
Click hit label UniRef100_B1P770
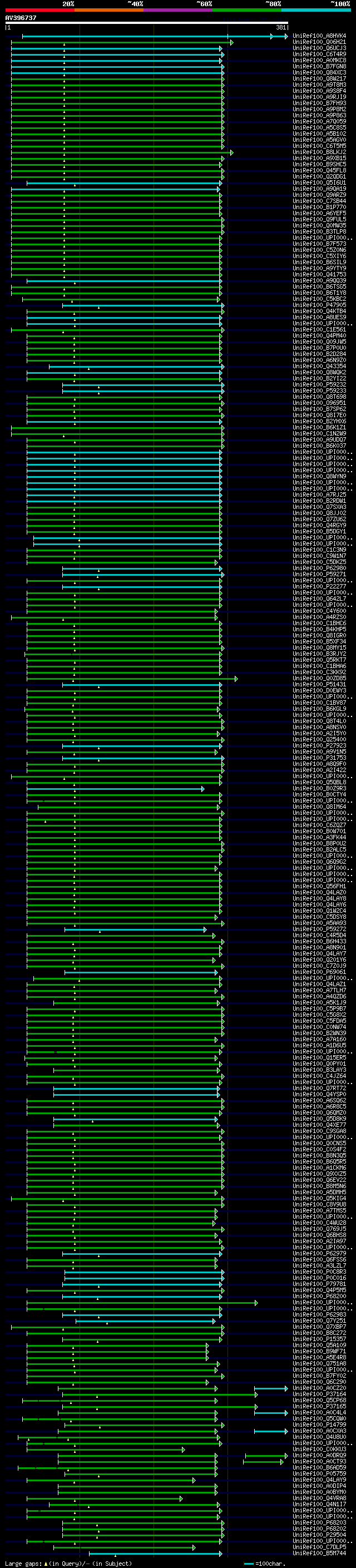pyautogui.click(x=319, y=207)
